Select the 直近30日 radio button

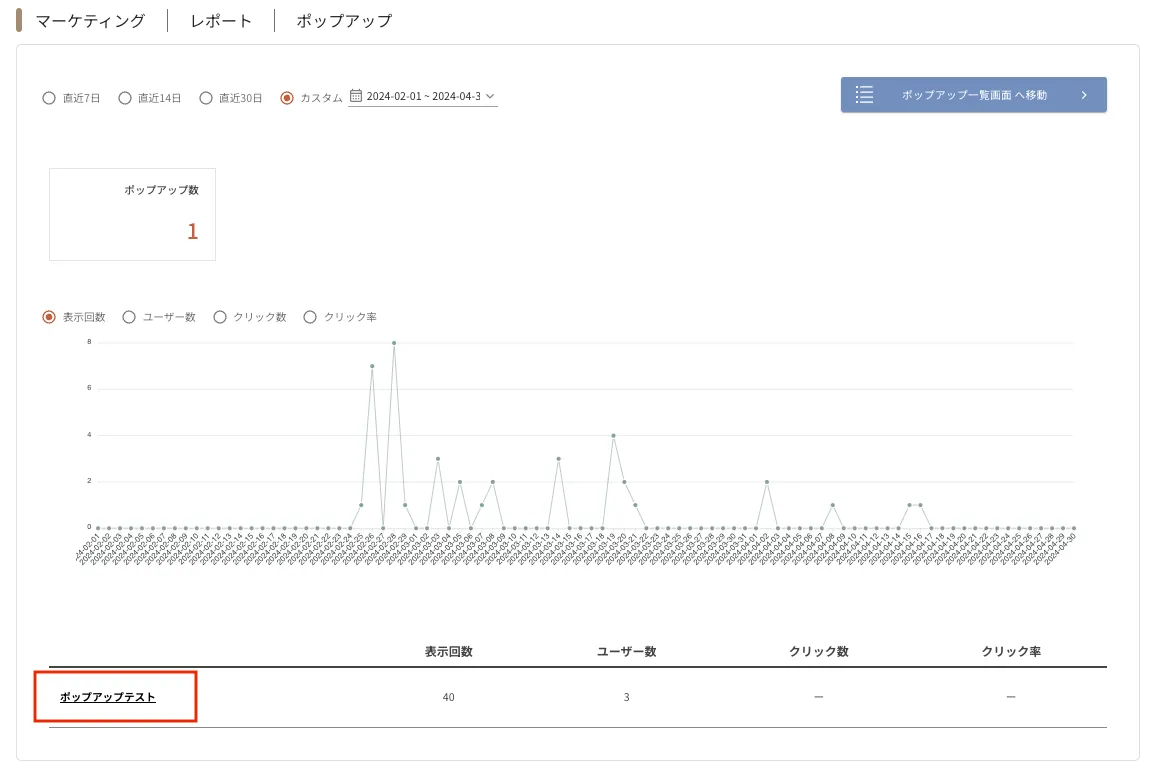(x=206, y=98)
